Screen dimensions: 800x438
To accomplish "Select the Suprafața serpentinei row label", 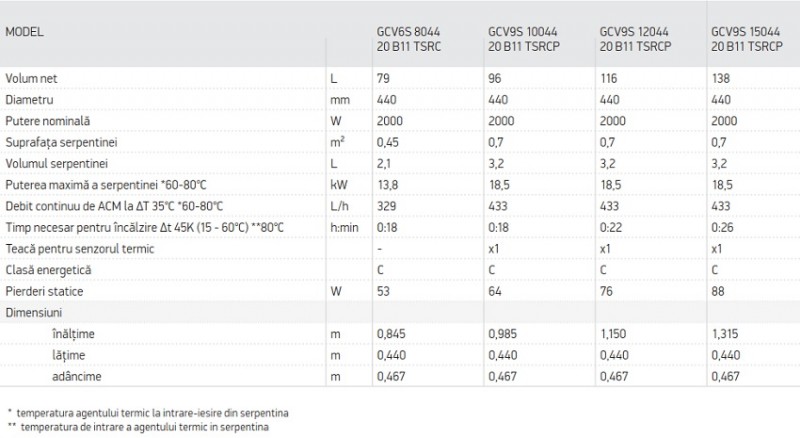I will tap(59, 142).
